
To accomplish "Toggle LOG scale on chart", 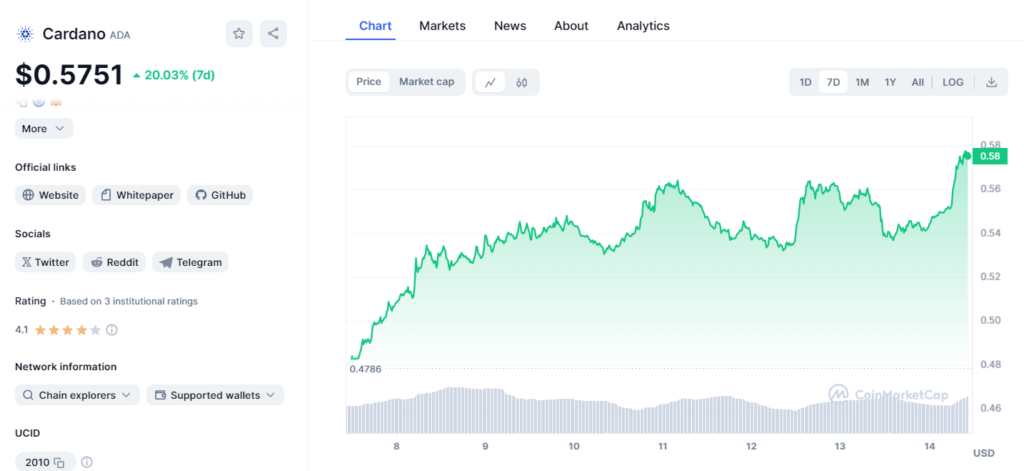I will pyautogui.click(x=953, y=82).
